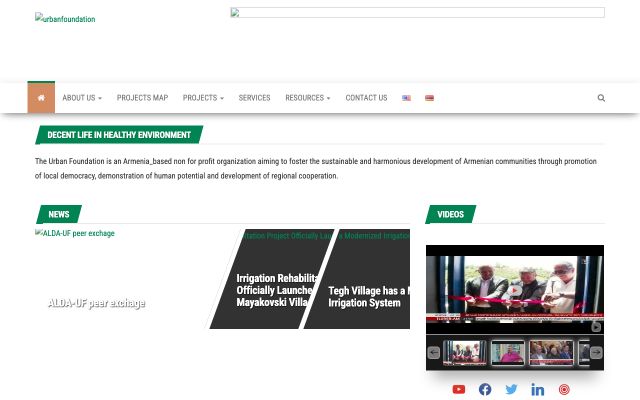The height and width of the screenshot is (400, 640).
Task: Open the site search magnifier
Action: (x=601, y=98)
